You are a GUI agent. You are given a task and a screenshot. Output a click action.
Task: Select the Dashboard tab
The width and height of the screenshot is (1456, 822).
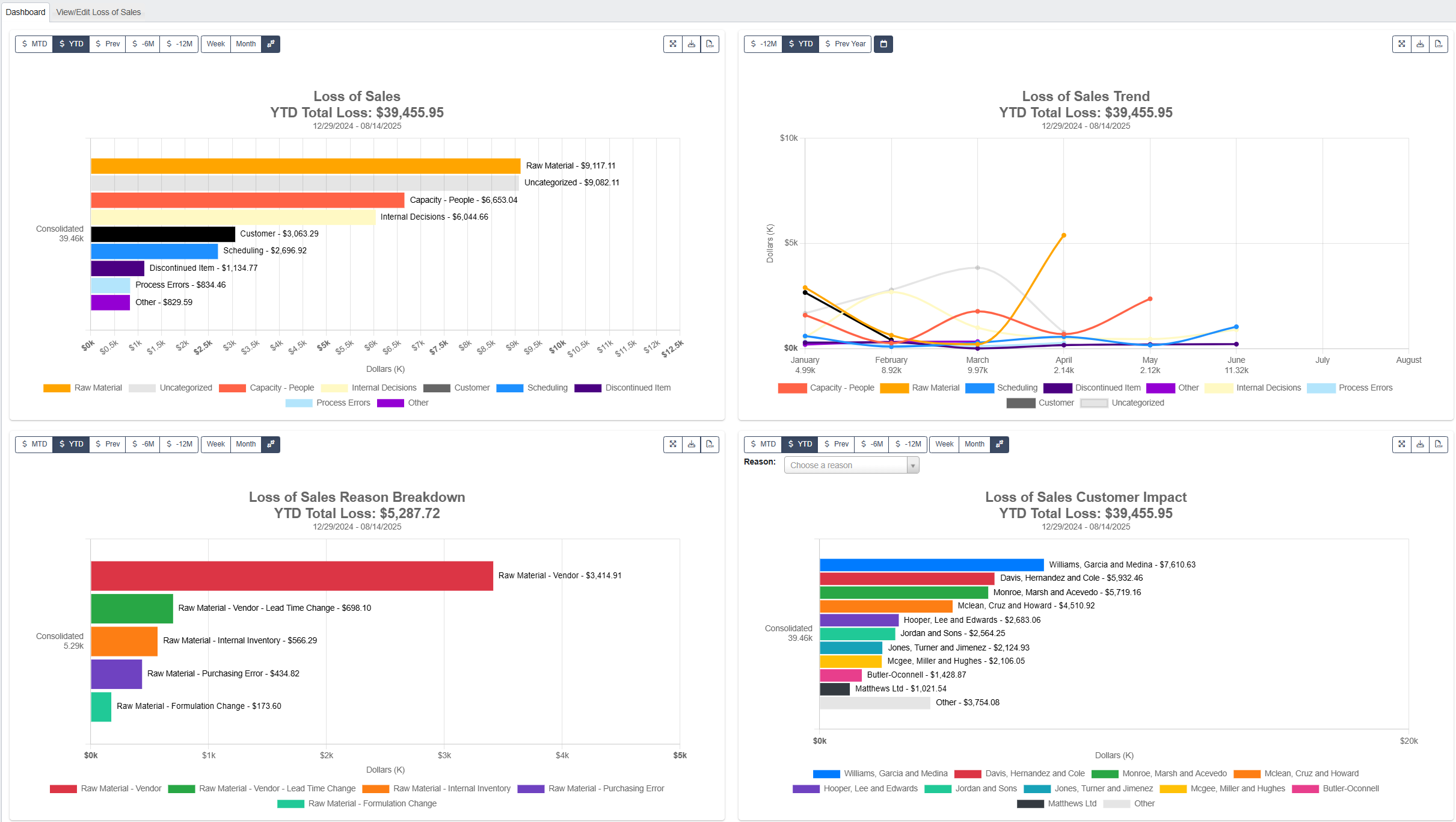point(24,11)
